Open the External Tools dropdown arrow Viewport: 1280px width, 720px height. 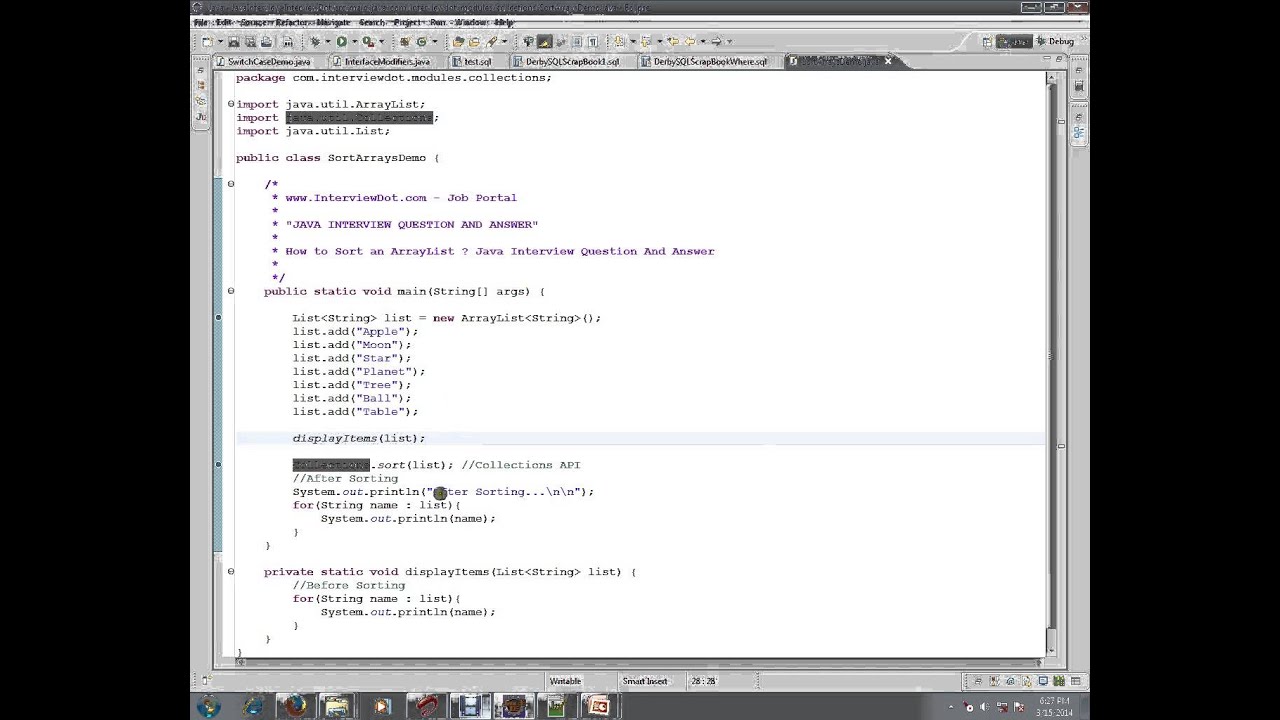381,41
